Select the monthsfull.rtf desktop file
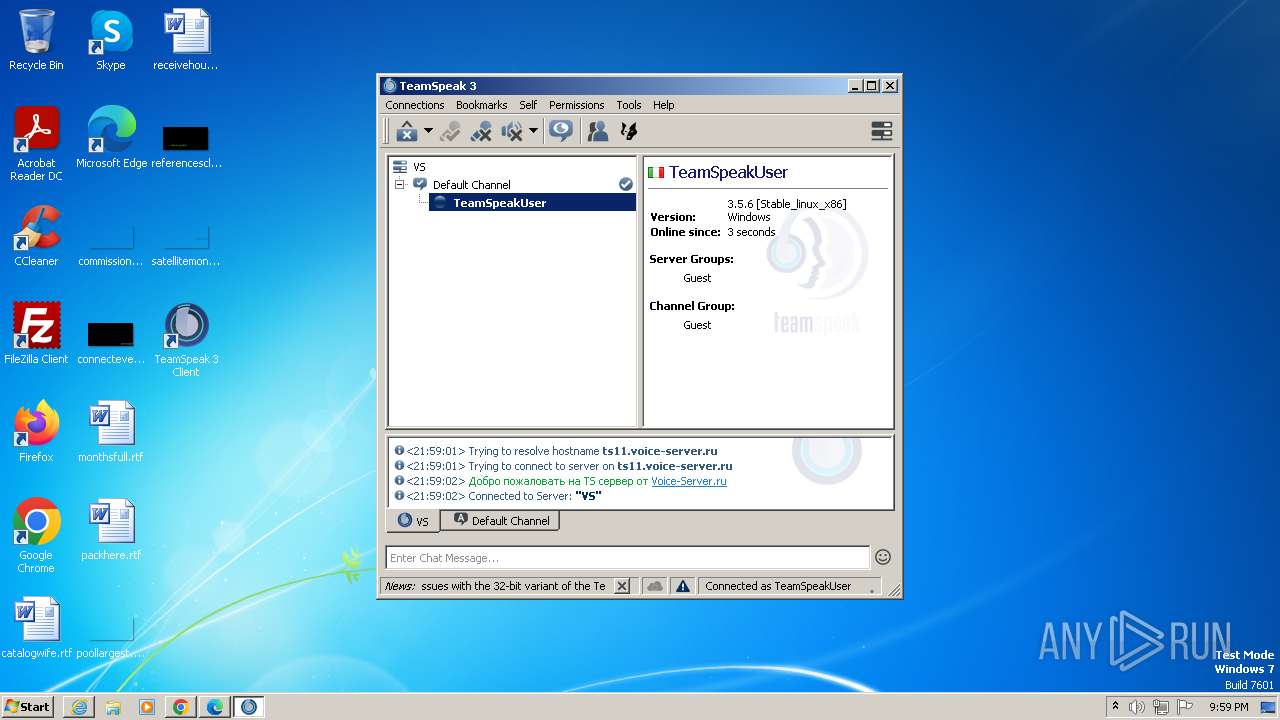 click(x=111, y=432)
